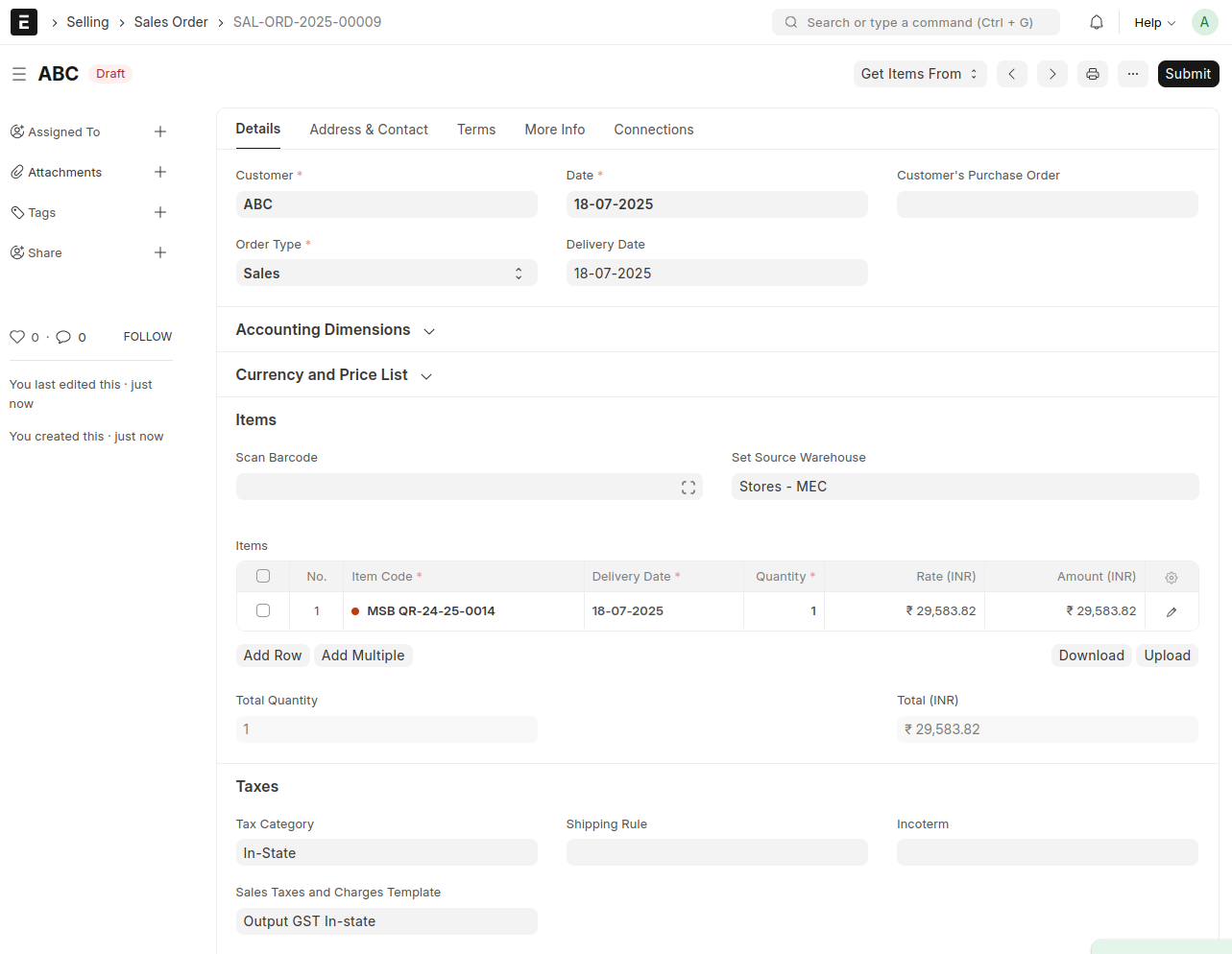Edit item row with pencil icon
The height and width of the screenshot is (954, 1232).
(1172, 612)
